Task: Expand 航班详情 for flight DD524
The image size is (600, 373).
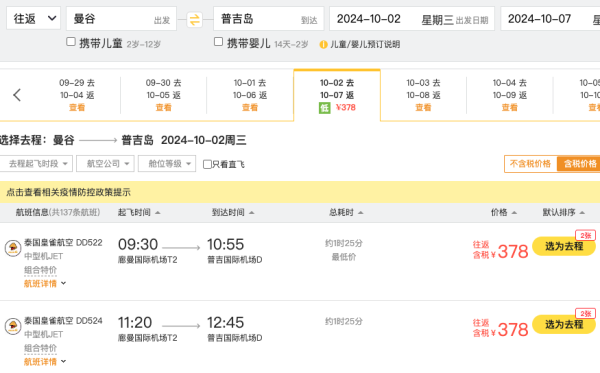Action: click(x=45, y=362)
